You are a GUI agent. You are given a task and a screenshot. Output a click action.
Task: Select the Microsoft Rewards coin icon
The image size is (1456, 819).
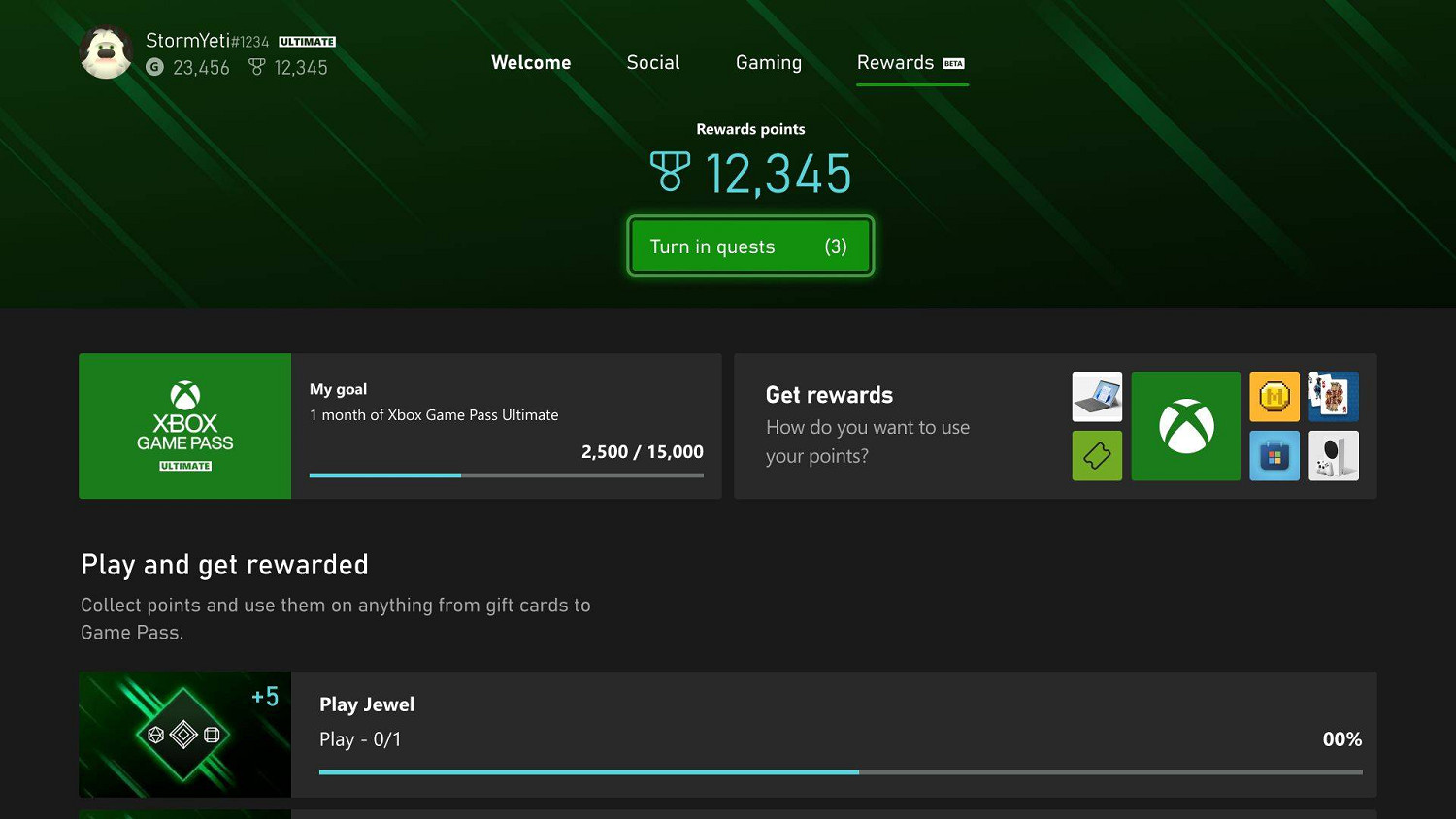point(1274,396)
